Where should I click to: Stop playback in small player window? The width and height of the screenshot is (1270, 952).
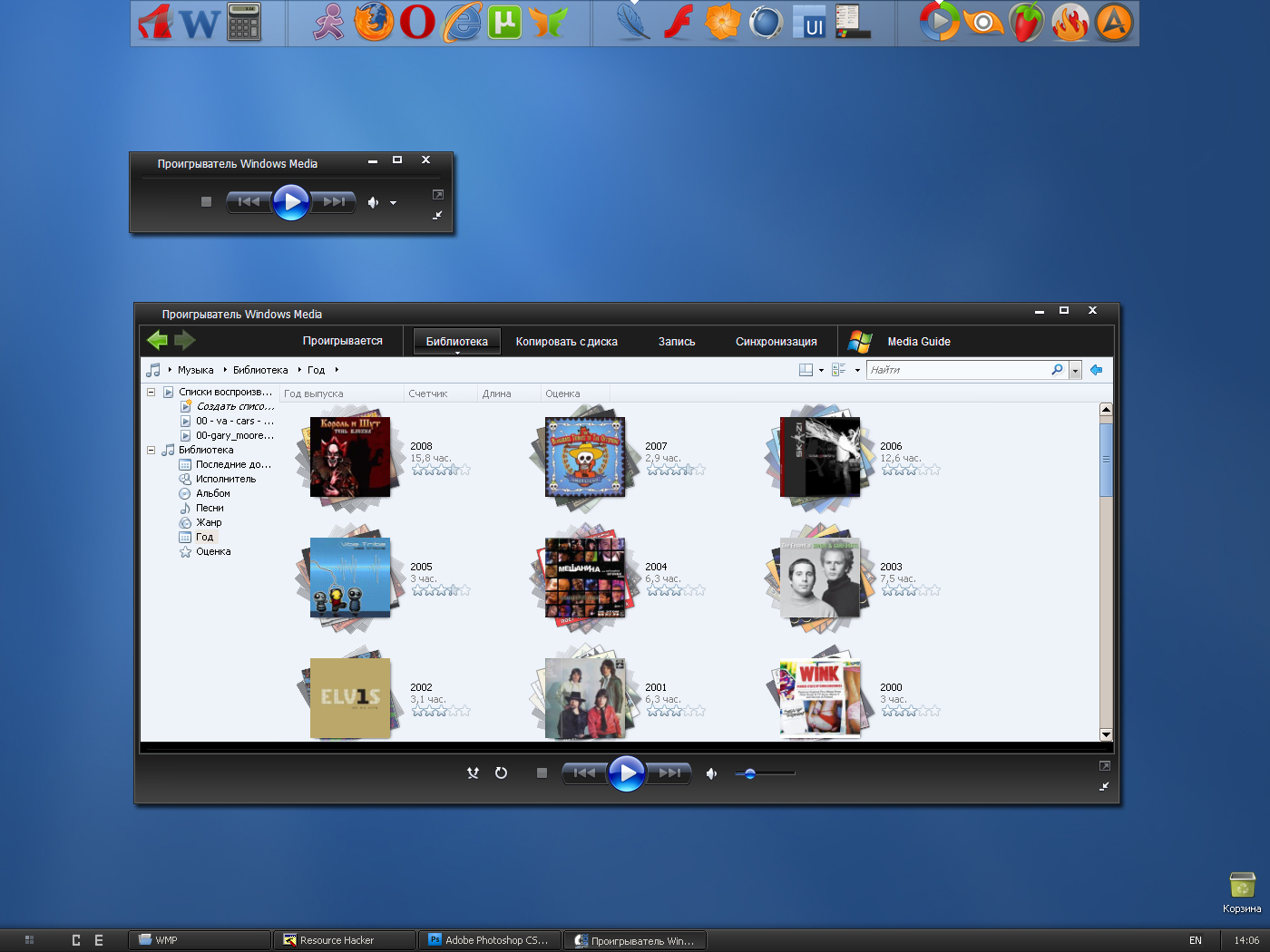[206, 202]
